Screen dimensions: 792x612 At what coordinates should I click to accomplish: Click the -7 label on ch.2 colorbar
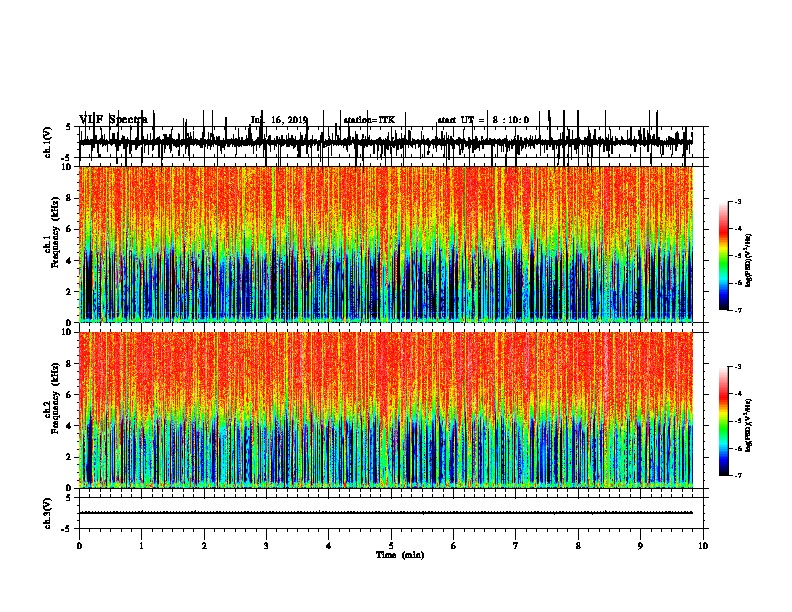[x=738, y=476]
